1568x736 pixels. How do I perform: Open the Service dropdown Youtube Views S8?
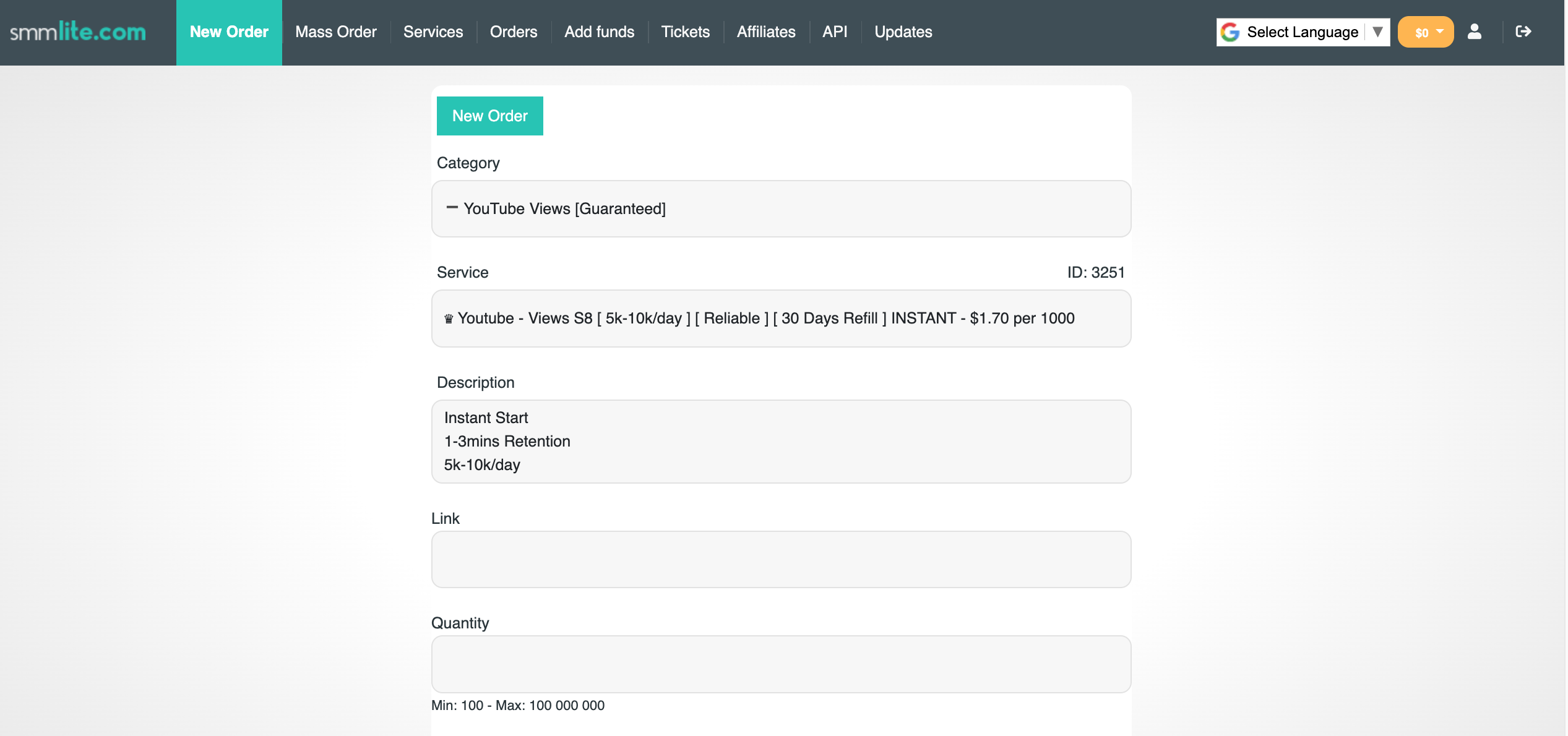tap(781, 319)
